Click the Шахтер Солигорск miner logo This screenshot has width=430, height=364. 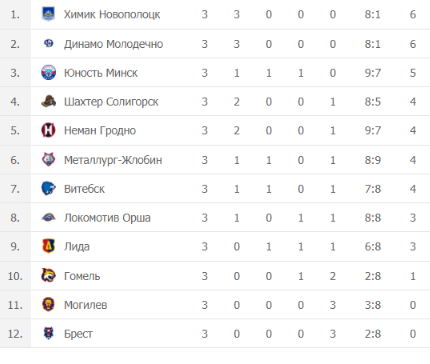[x=48, y=101]
